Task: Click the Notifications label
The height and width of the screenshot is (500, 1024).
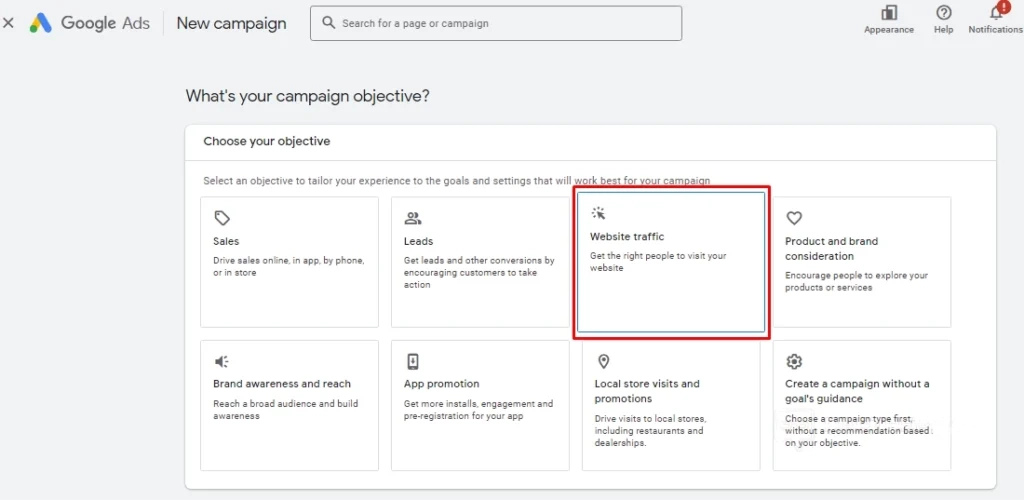Action: [996, 29]
